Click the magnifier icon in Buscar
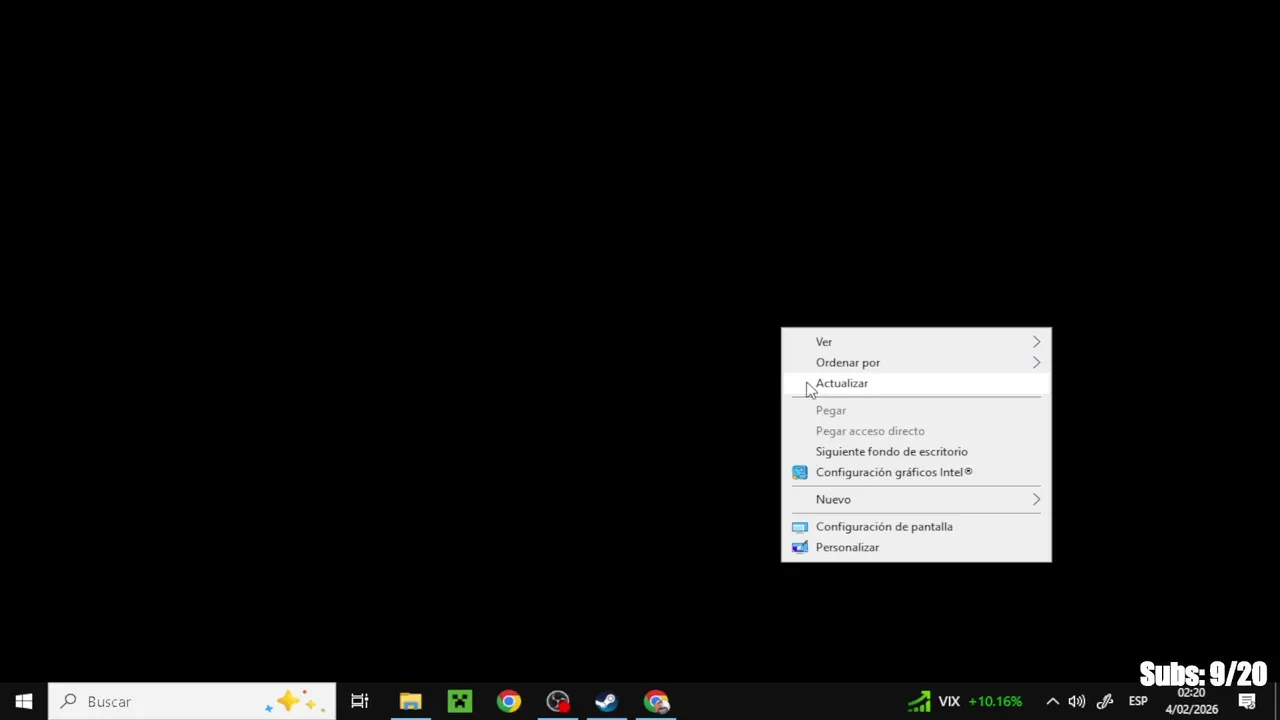 68,701
